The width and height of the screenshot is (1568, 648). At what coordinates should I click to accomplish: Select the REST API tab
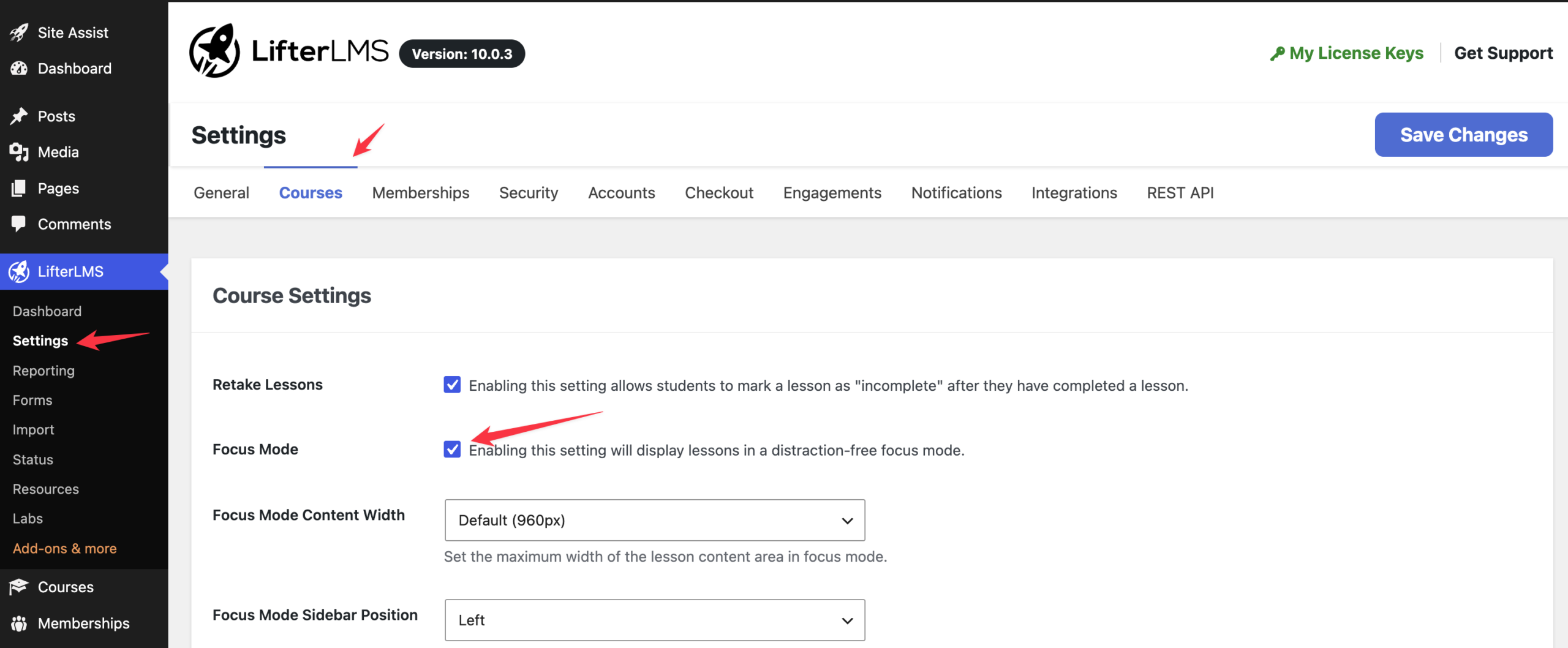[1180, 192]
